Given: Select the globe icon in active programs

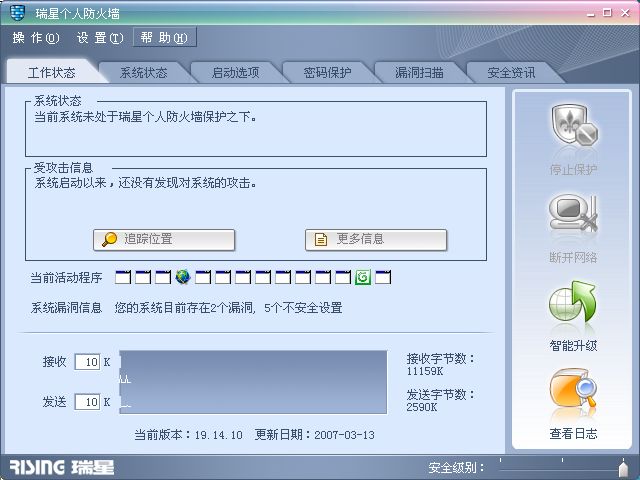Looking at the screenshot, I should pos(182,277).
